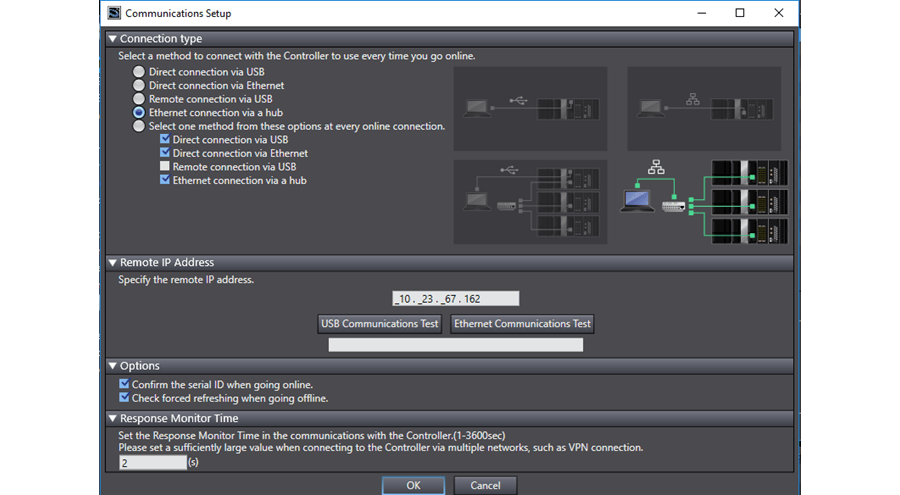This screenshot has width=900, height=495.
Task: Toggle Check forced refreshing when going offline
Action: [124, 398]
